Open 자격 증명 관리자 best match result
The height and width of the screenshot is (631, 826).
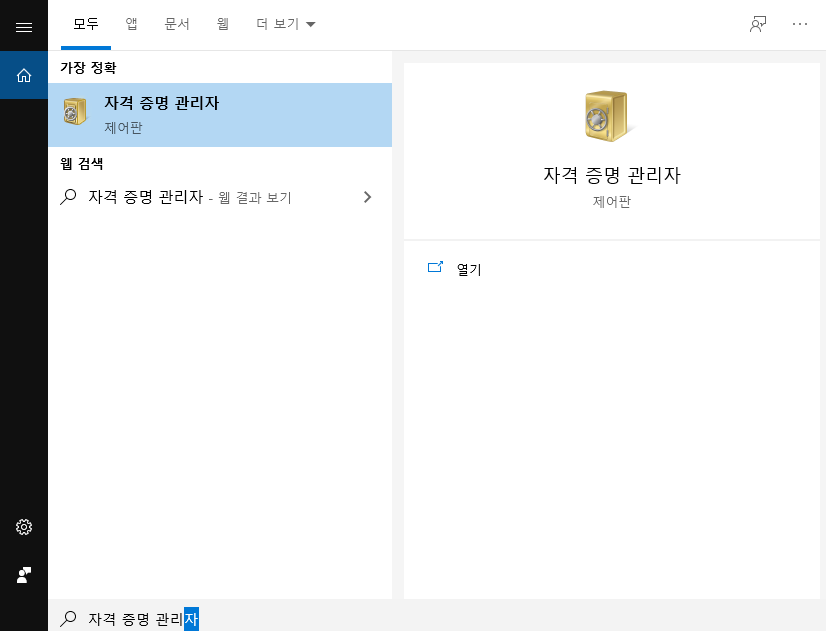pyautogui.click(x=220, y=115)
